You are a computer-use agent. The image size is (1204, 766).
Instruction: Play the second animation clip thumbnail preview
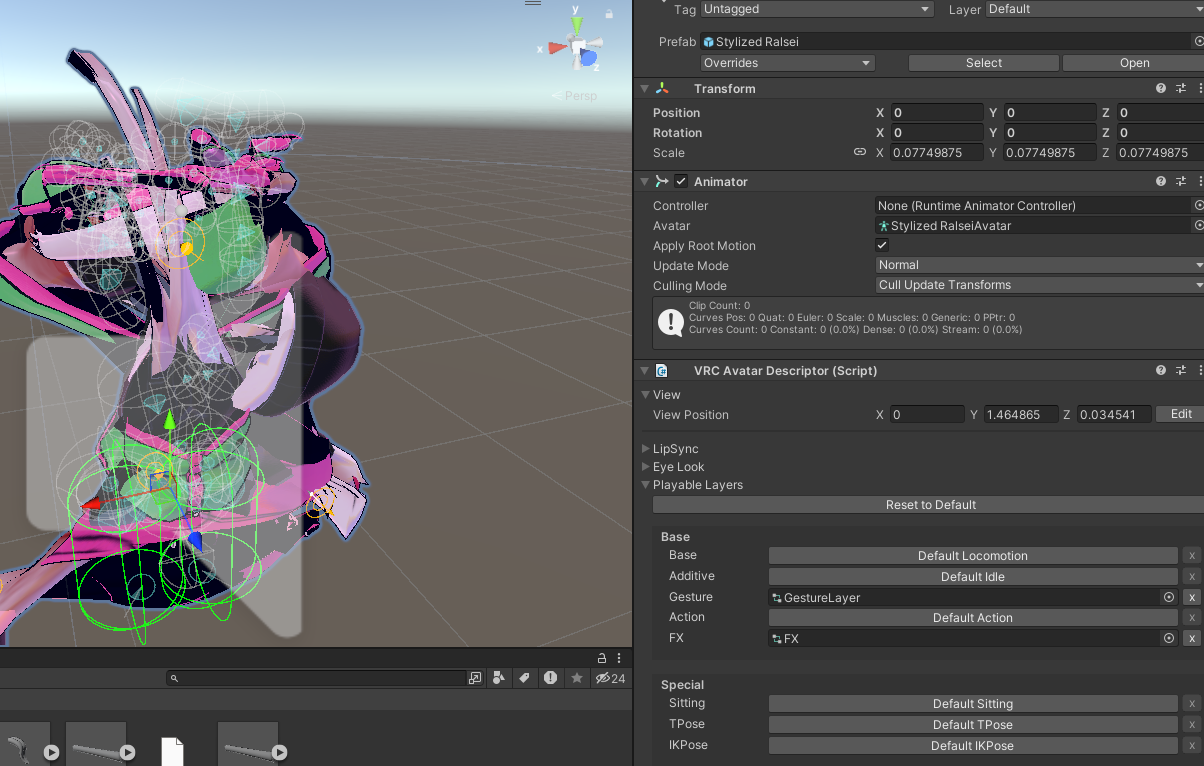[x=127, y=753]
